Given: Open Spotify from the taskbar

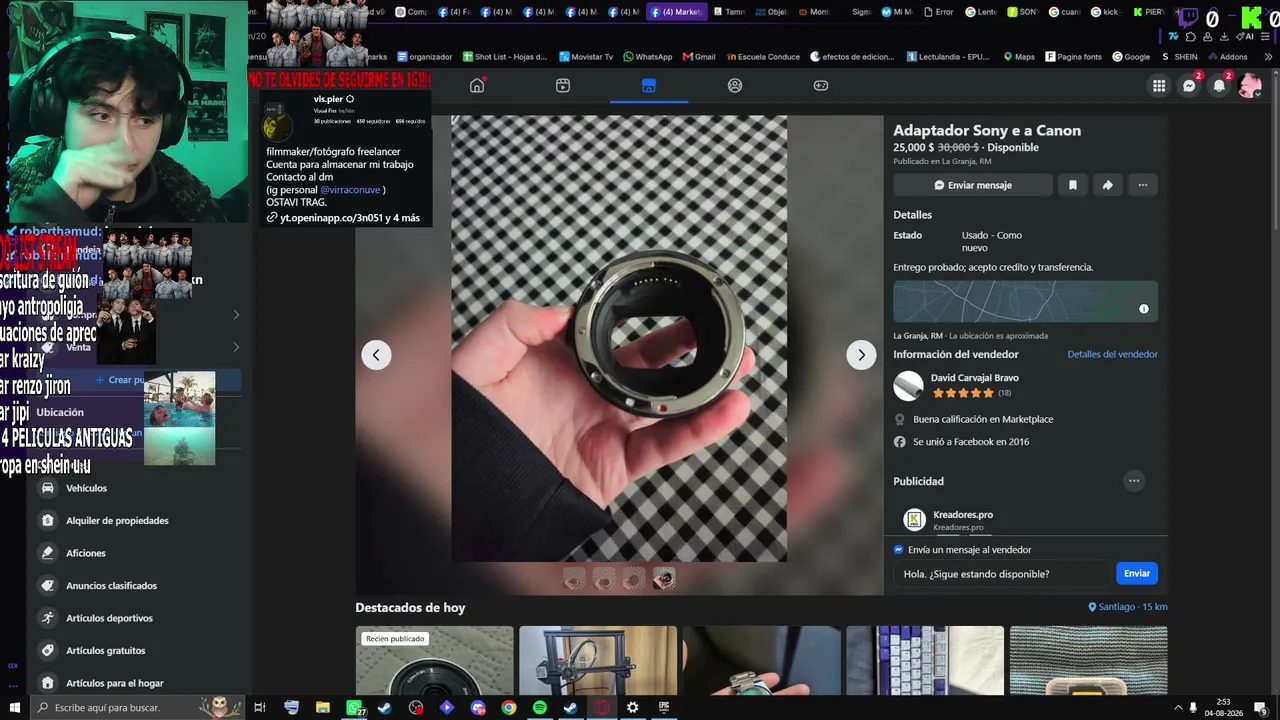Looking at the screenshot, I should 540,708.
